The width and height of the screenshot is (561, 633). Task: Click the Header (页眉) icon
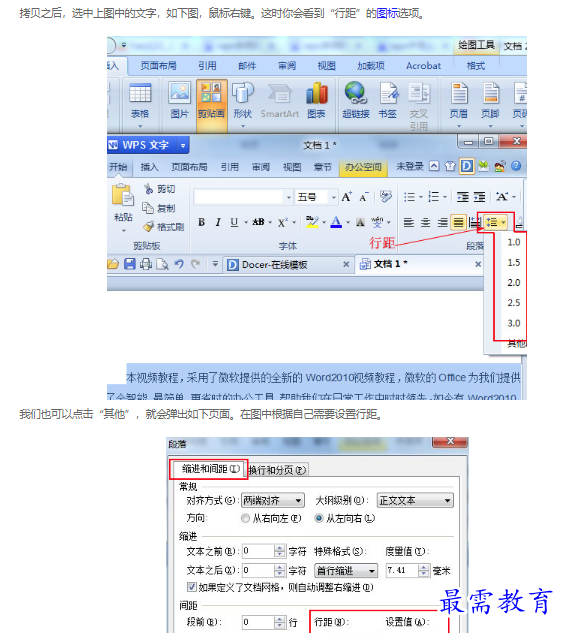coord(459,93)
